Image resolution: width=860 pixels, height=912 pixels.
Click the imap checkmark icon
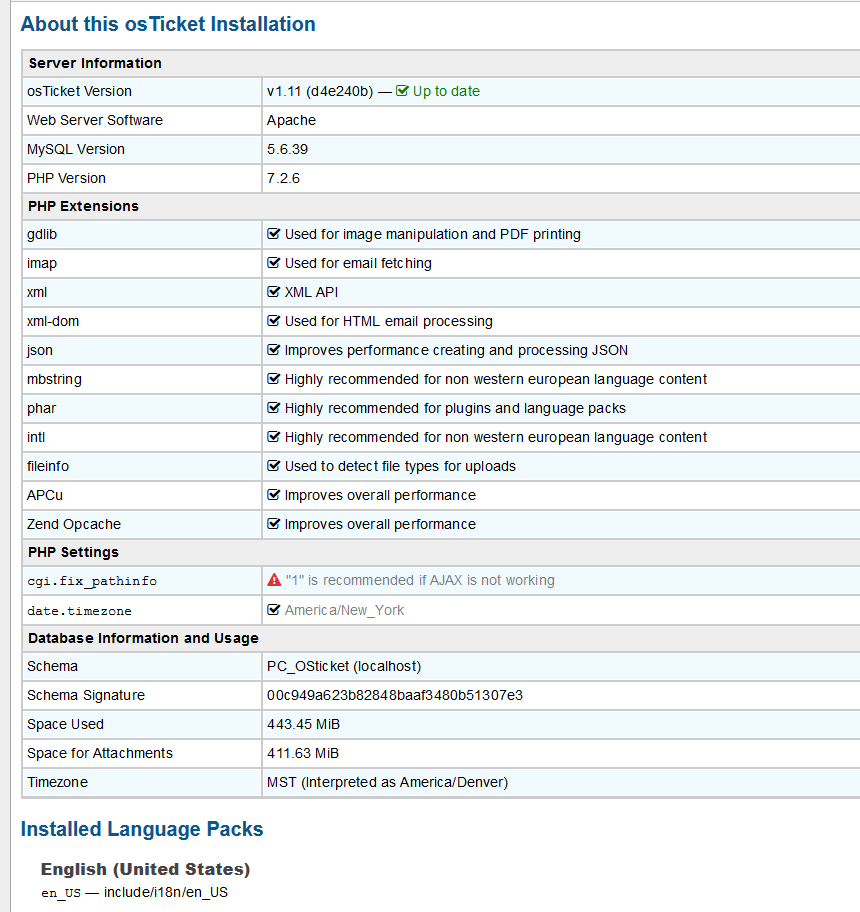[x=274, y=263]
